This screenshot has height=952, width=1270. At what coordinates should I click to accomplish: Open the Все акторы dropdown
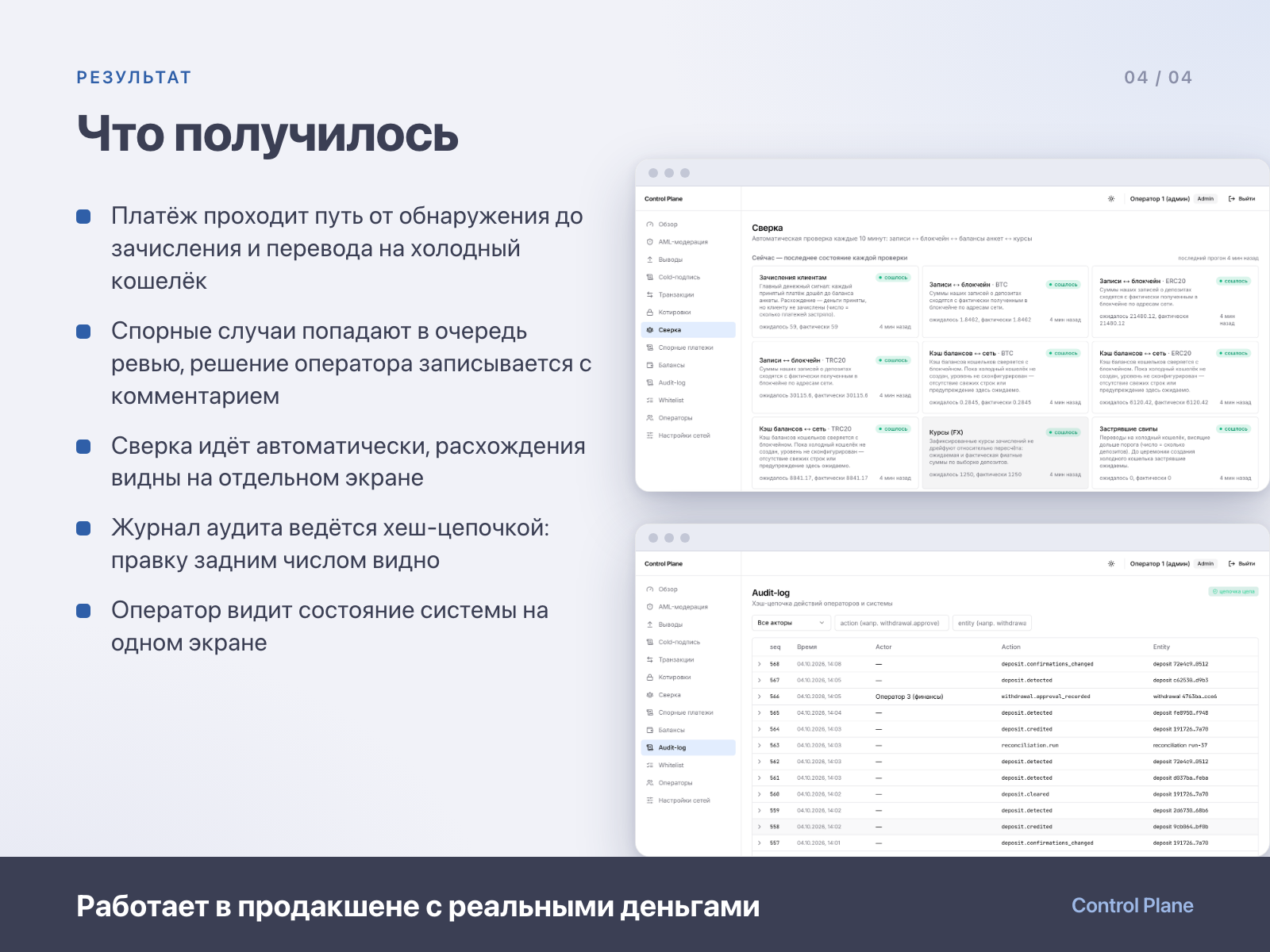(x=791, y=623)
